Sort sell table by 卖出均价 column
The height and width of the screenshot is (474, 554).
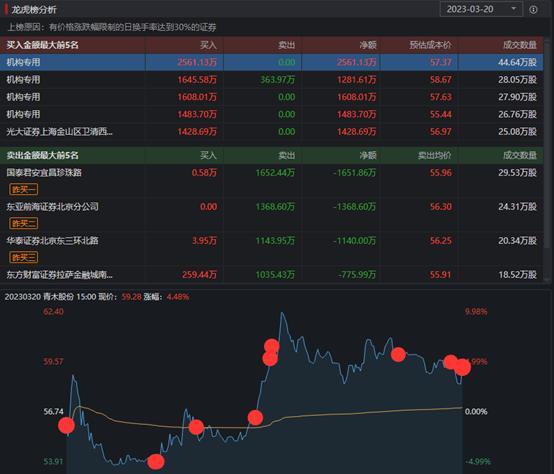[434, 155]
